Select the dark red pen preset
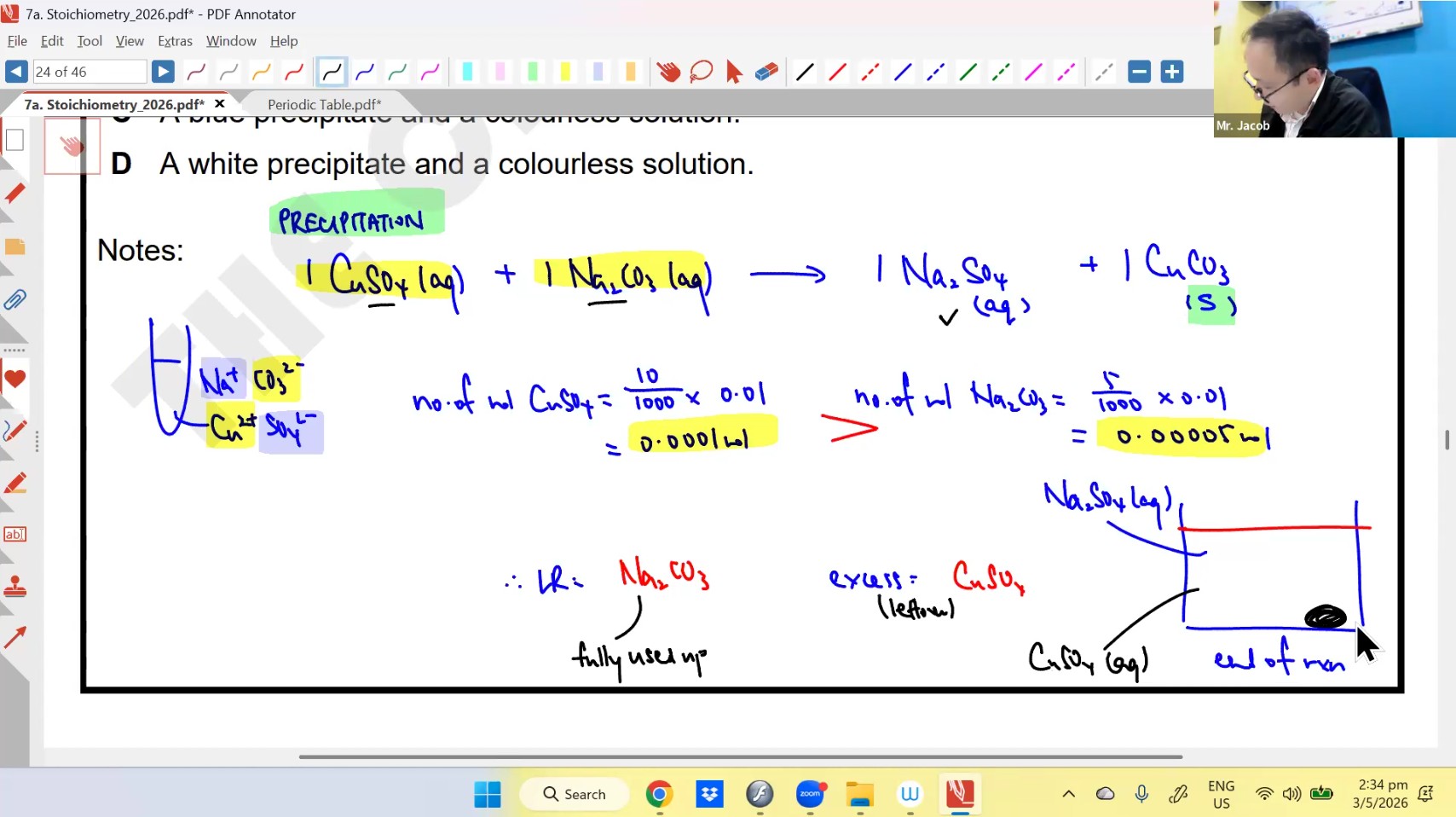This screenshot has width=1456, height=817. click(196, 72)
